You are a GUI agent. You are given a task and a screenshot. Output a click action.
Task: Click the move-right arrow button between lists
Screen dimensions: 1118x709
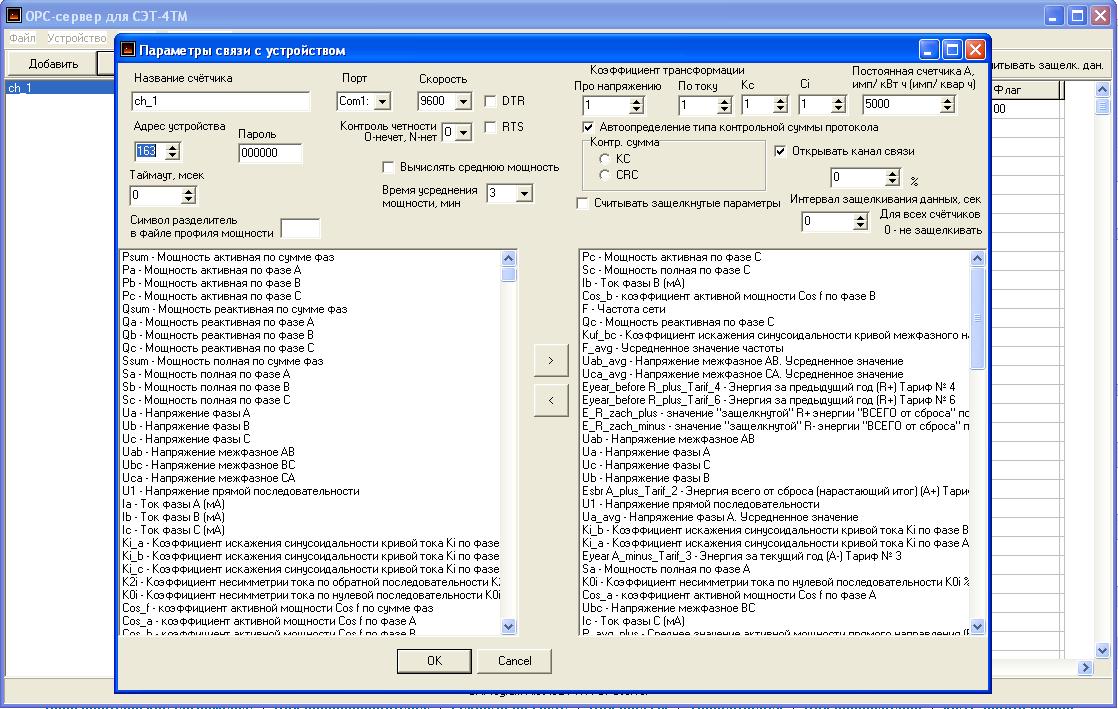coord(551,361)
